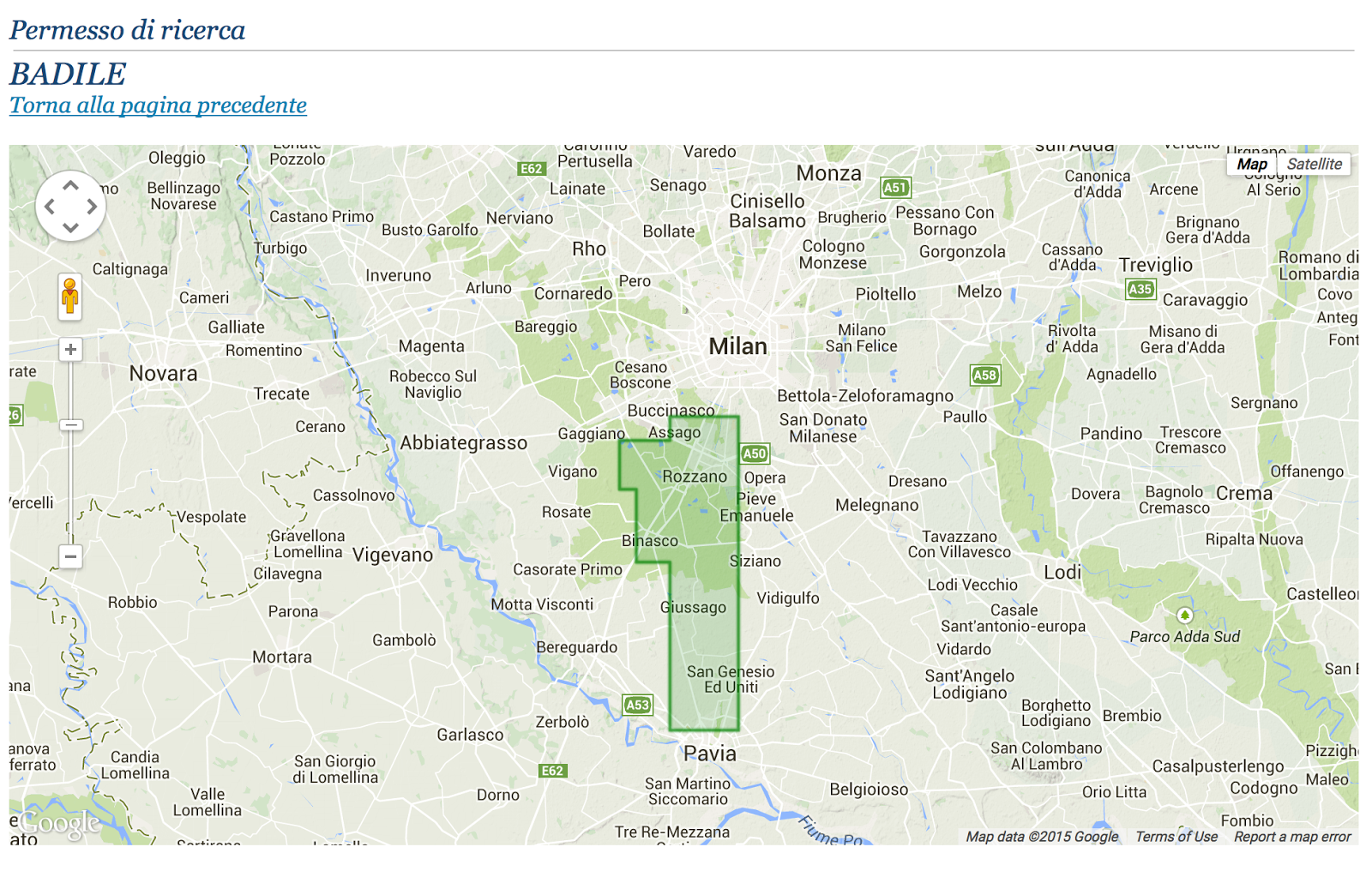Image resolution: width=1372 pixels, height=871 pixels.
Task: Pan the map right with the arrow control
Action: point(92,206)
